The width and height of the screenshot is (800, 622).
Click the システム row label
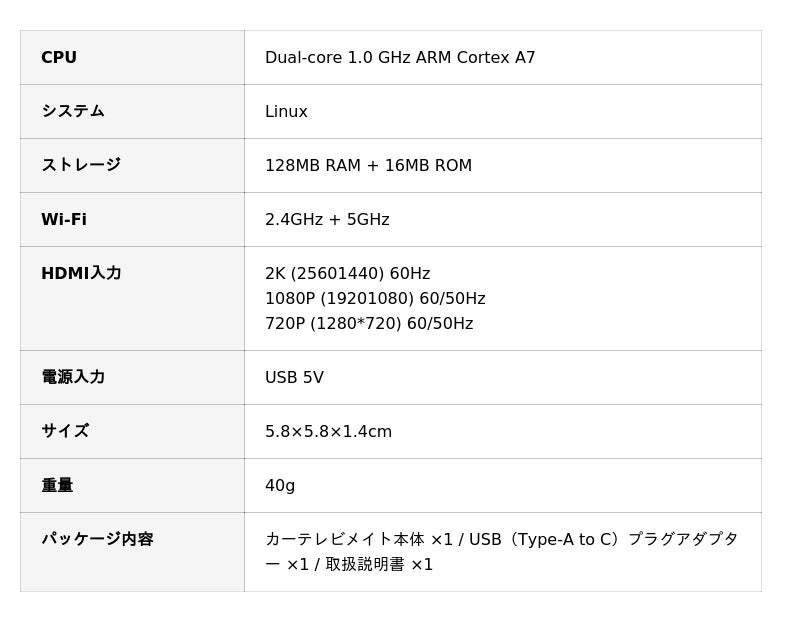(x=73, y=111)
